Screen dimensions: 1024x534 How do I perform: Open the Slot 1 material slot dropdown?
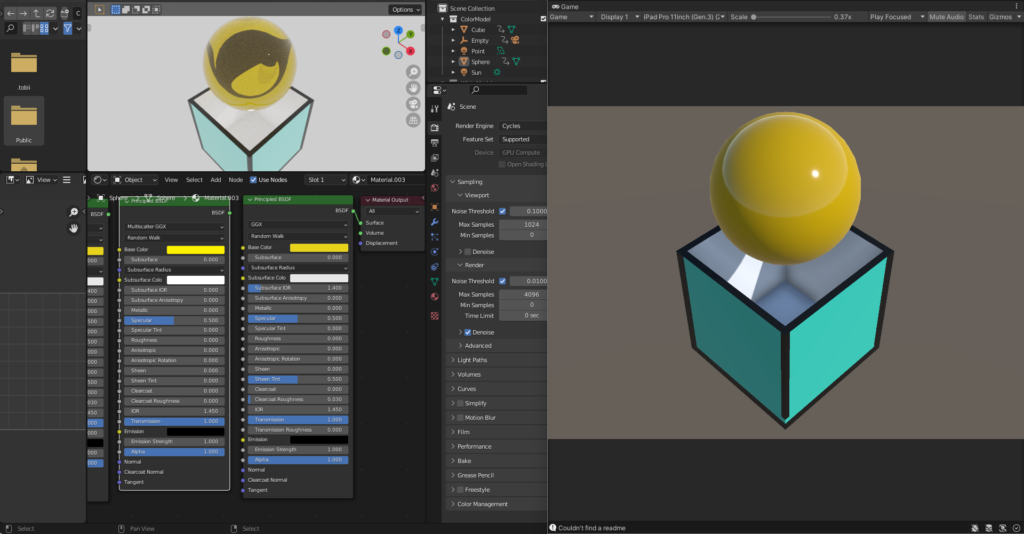click(x=326, y=180)
